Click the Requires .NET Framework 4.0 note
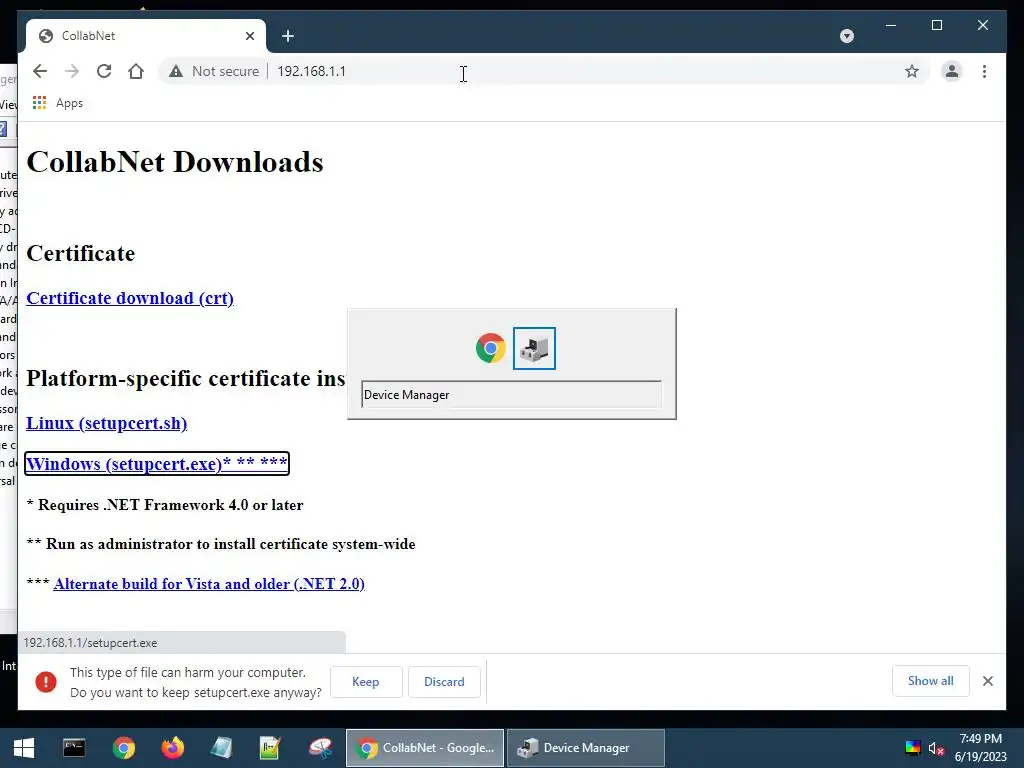This screenshot has height=768, width=1024. point(165,505)
